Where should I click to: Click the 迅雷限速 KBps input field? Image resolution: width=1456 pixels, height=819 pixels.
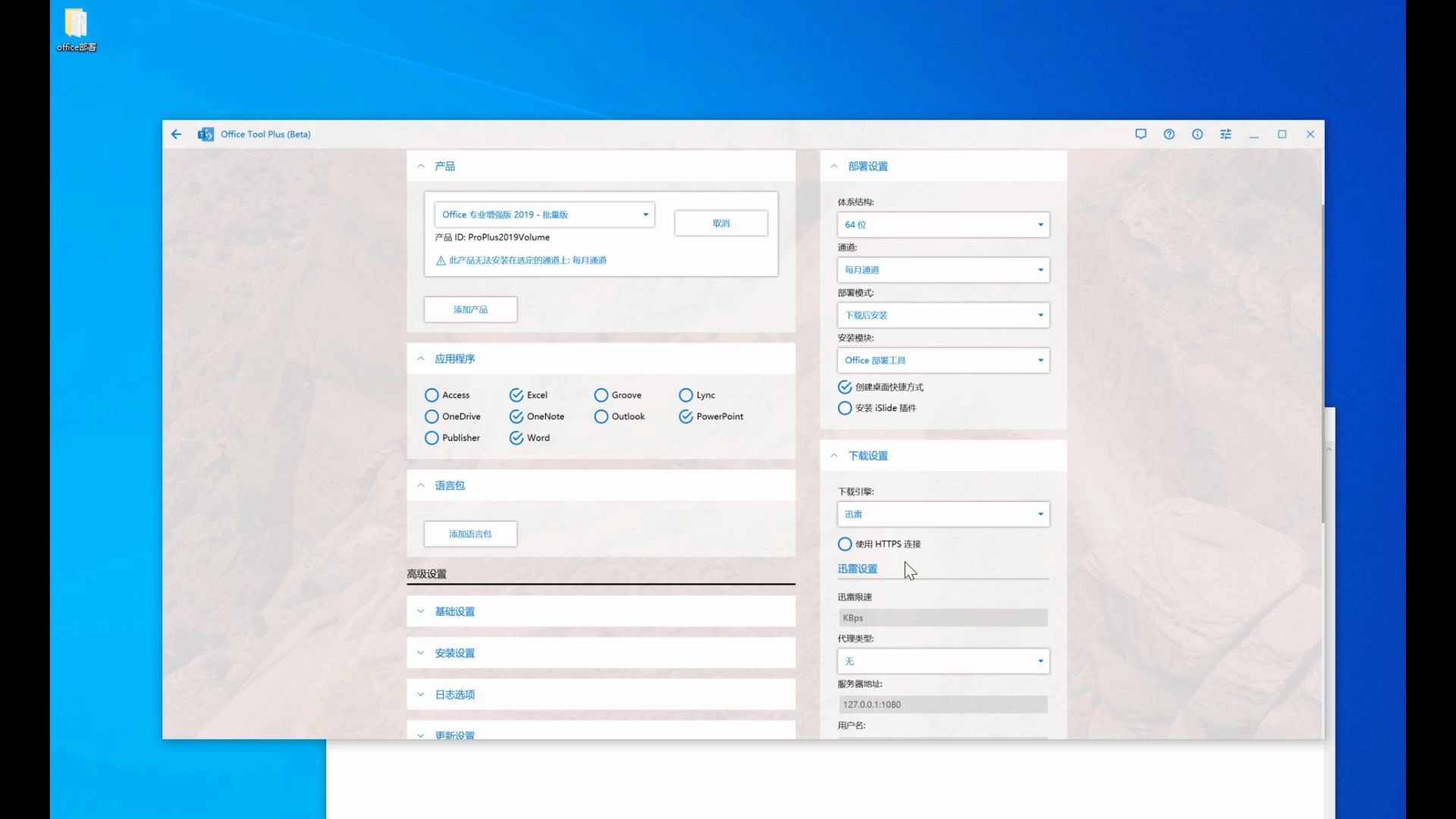click(x=943, y=618)
